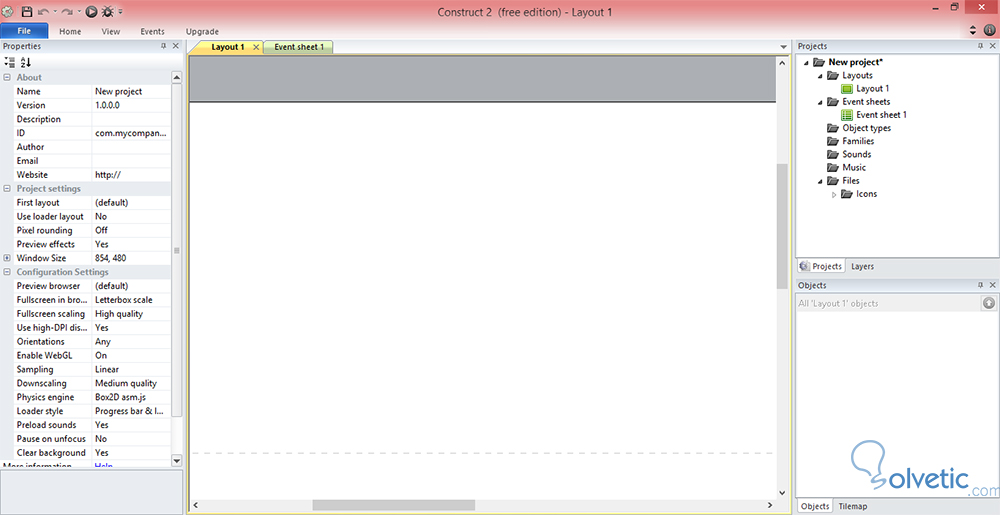1000x515 pixels.
Task: Select the Objects tab at bottom
Action: 814,506
